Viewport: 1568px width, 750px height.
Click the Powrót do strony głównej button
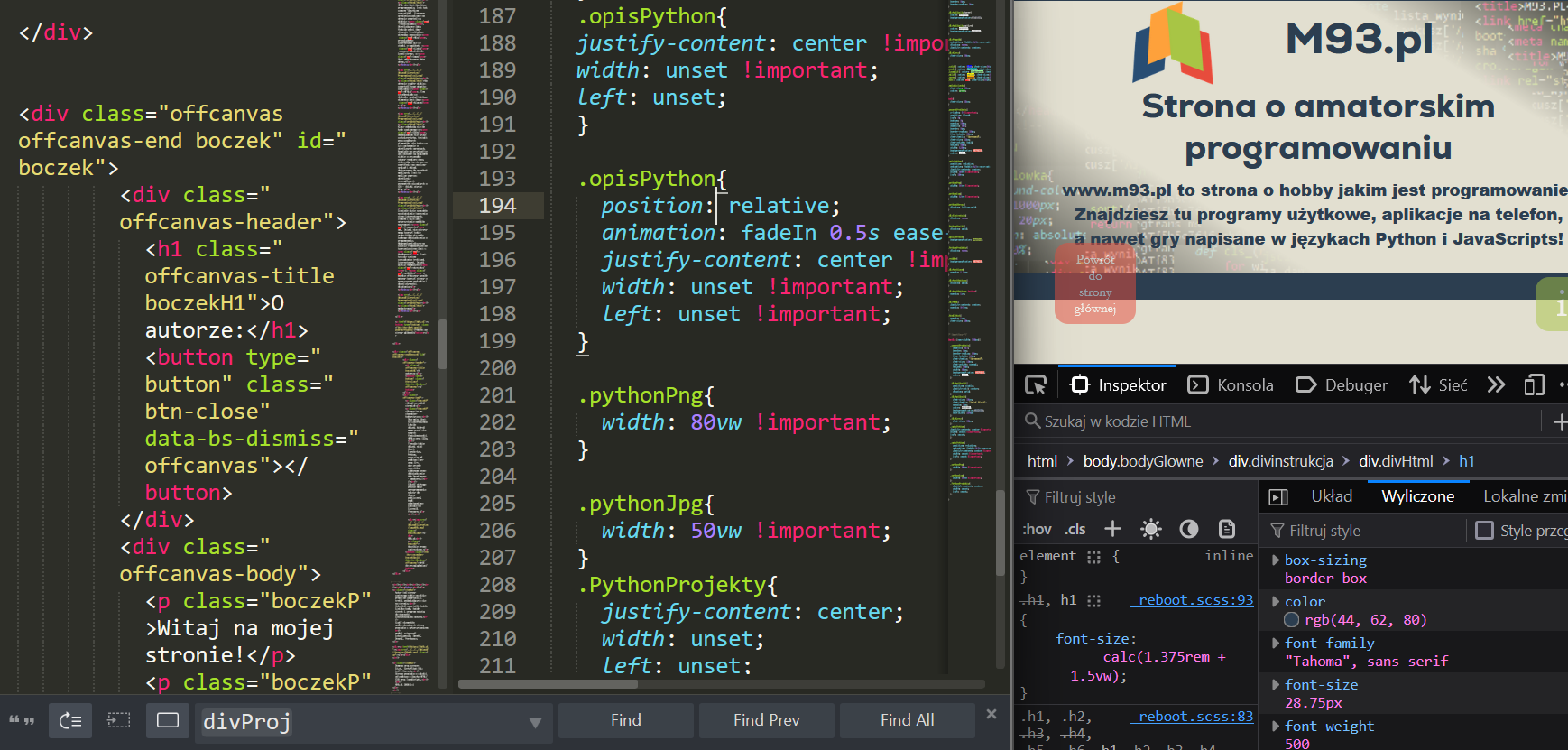(1095, 283)
